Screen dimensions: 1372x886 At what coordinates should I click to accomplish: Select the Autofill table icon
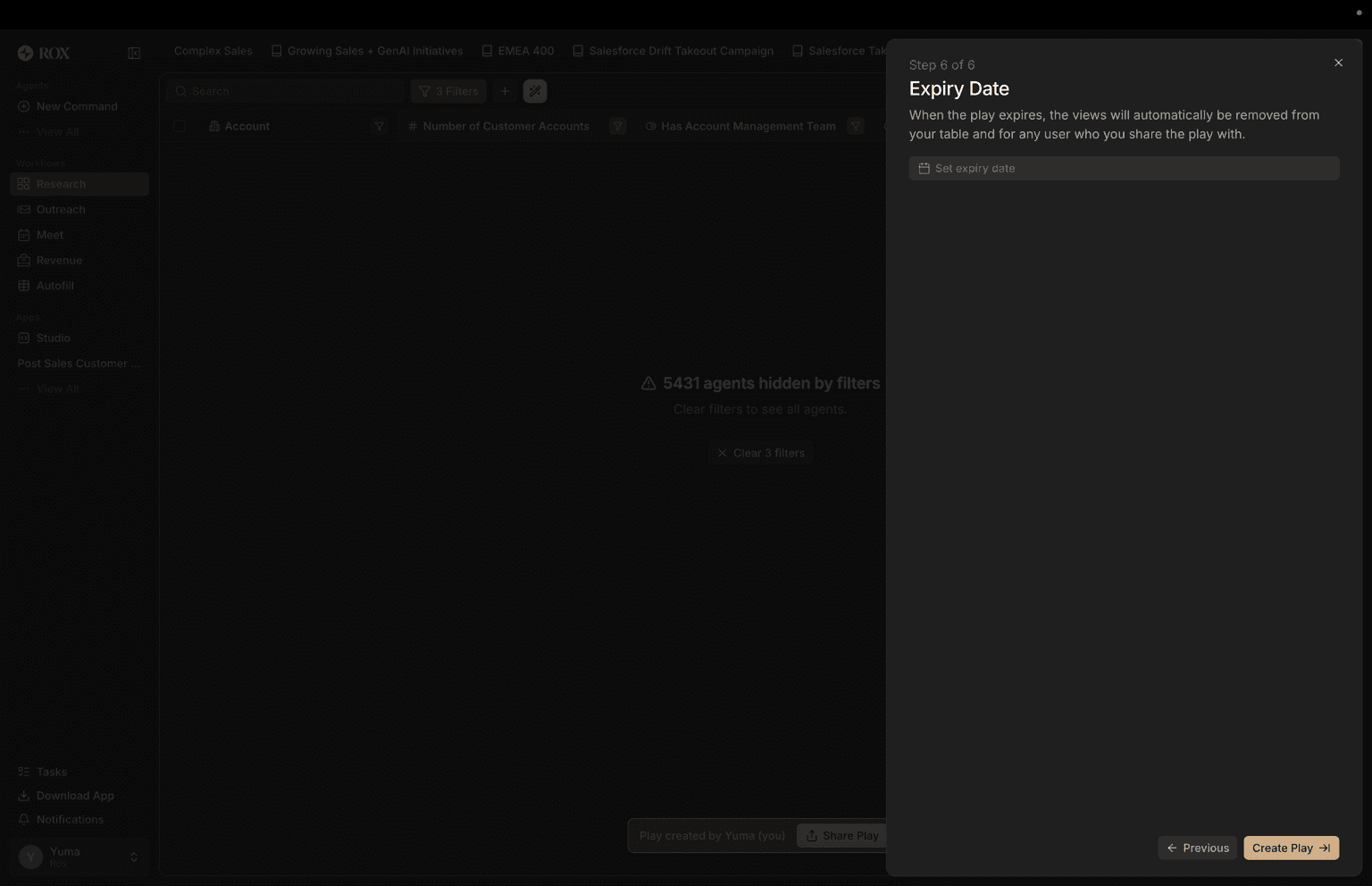(x=23, y=285)
